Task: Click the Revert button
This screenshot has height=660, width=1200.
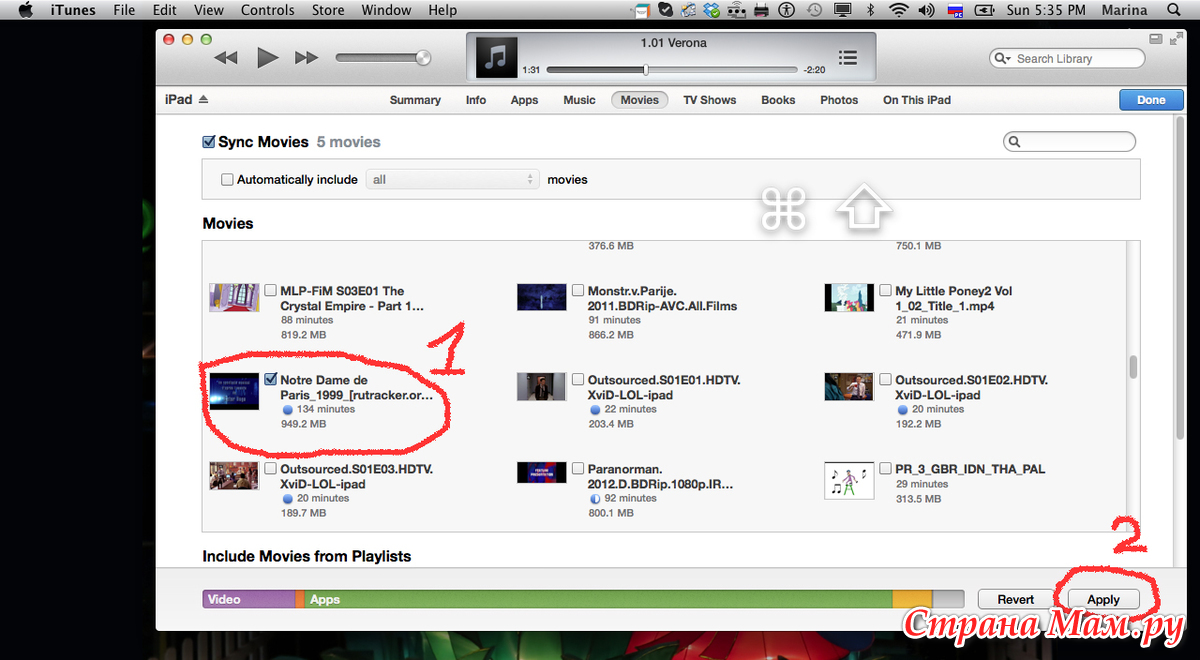Action: coord(1015,599)
